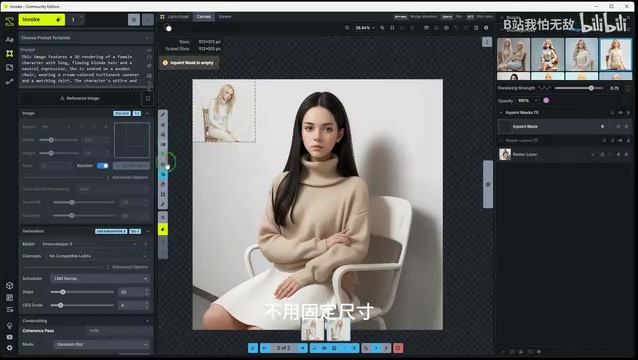This screenshot has width=638, height=360.
Task: Open the Scheduler LMS Karras dropdown
Action: click(x=100, y=279)
